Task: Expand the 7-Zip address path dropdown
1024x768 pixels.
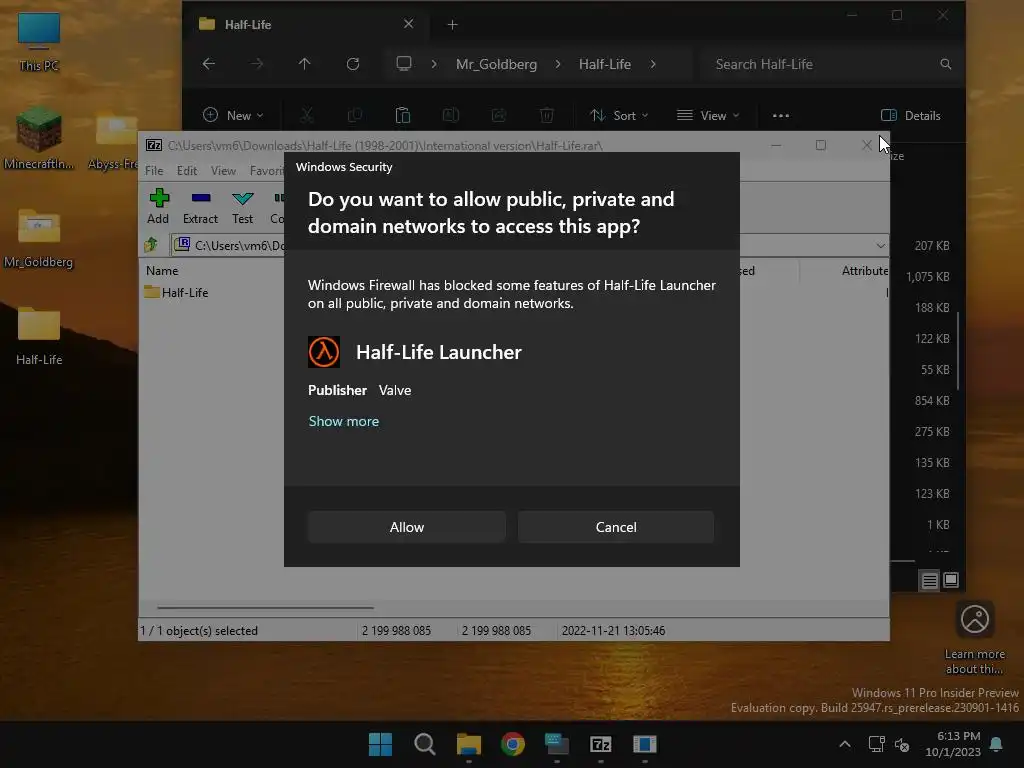Action: point(880,246)
